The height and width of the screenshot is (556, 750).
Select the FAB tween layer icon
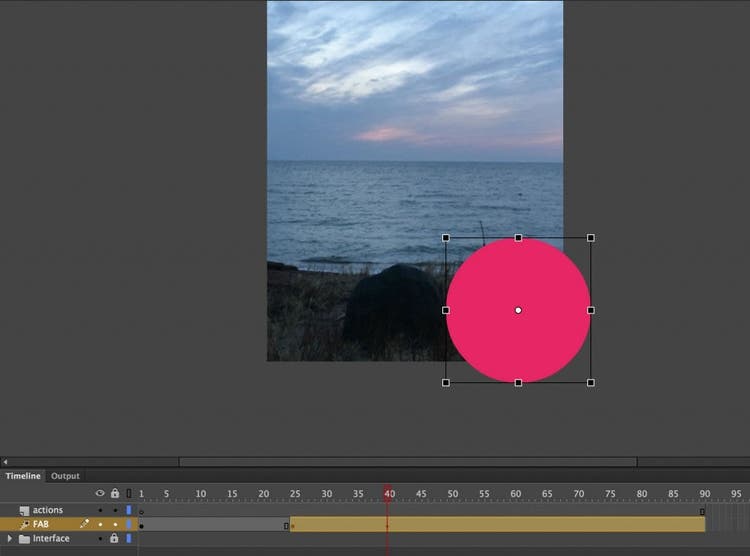tap(24, 524)
